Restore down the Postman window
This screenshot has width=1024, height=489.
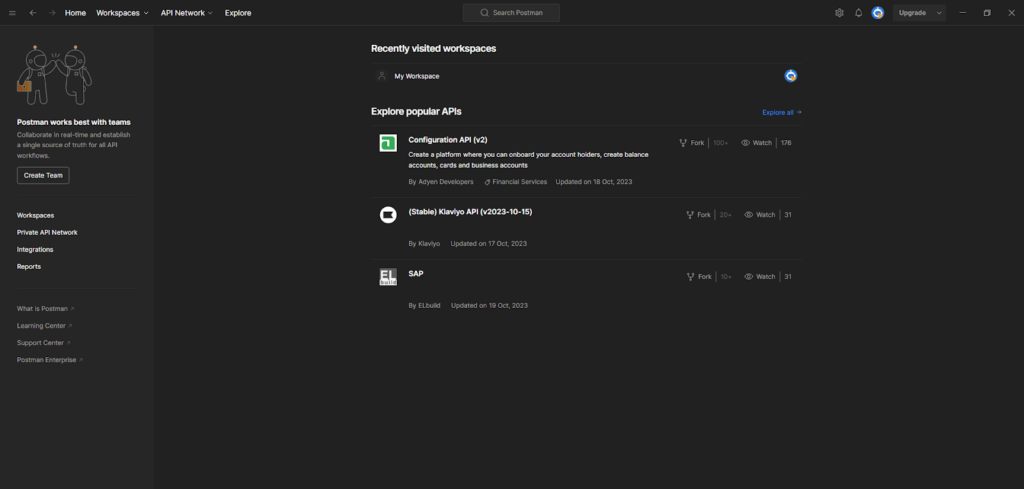pos(987,13)
